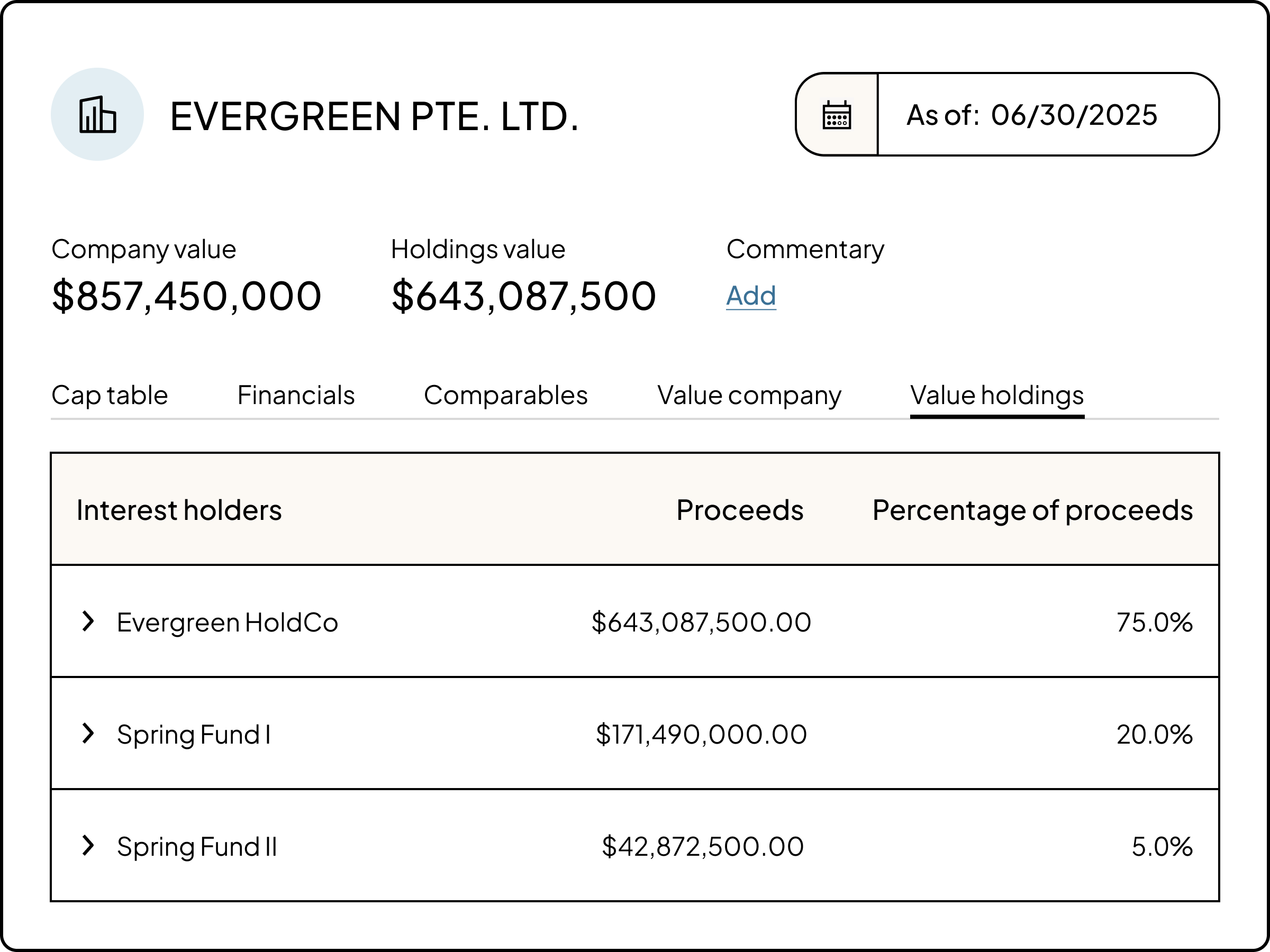Click the Percentage of proceeds header

(x=1032, y=509)
